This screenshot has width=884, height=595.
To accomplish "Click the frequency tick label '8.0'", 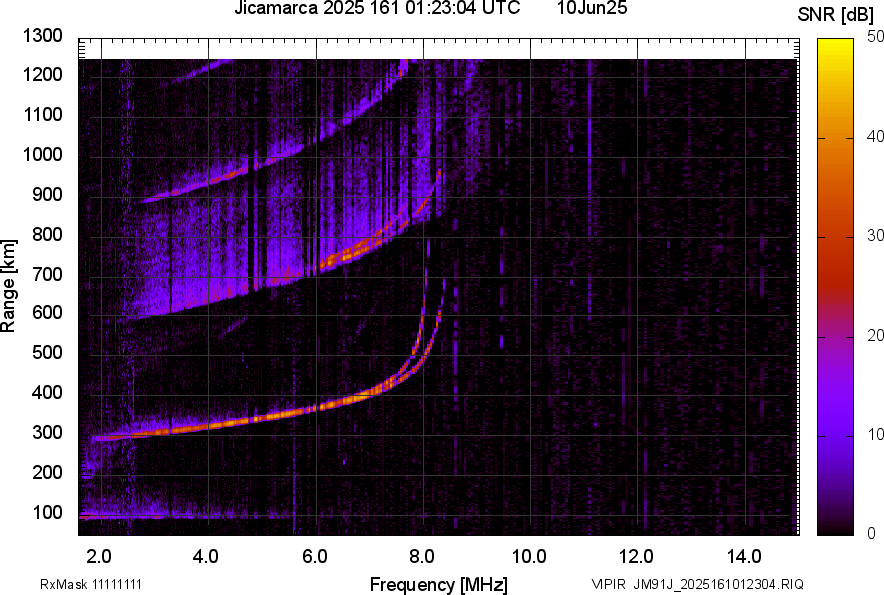I will click(x=421, y=557).
